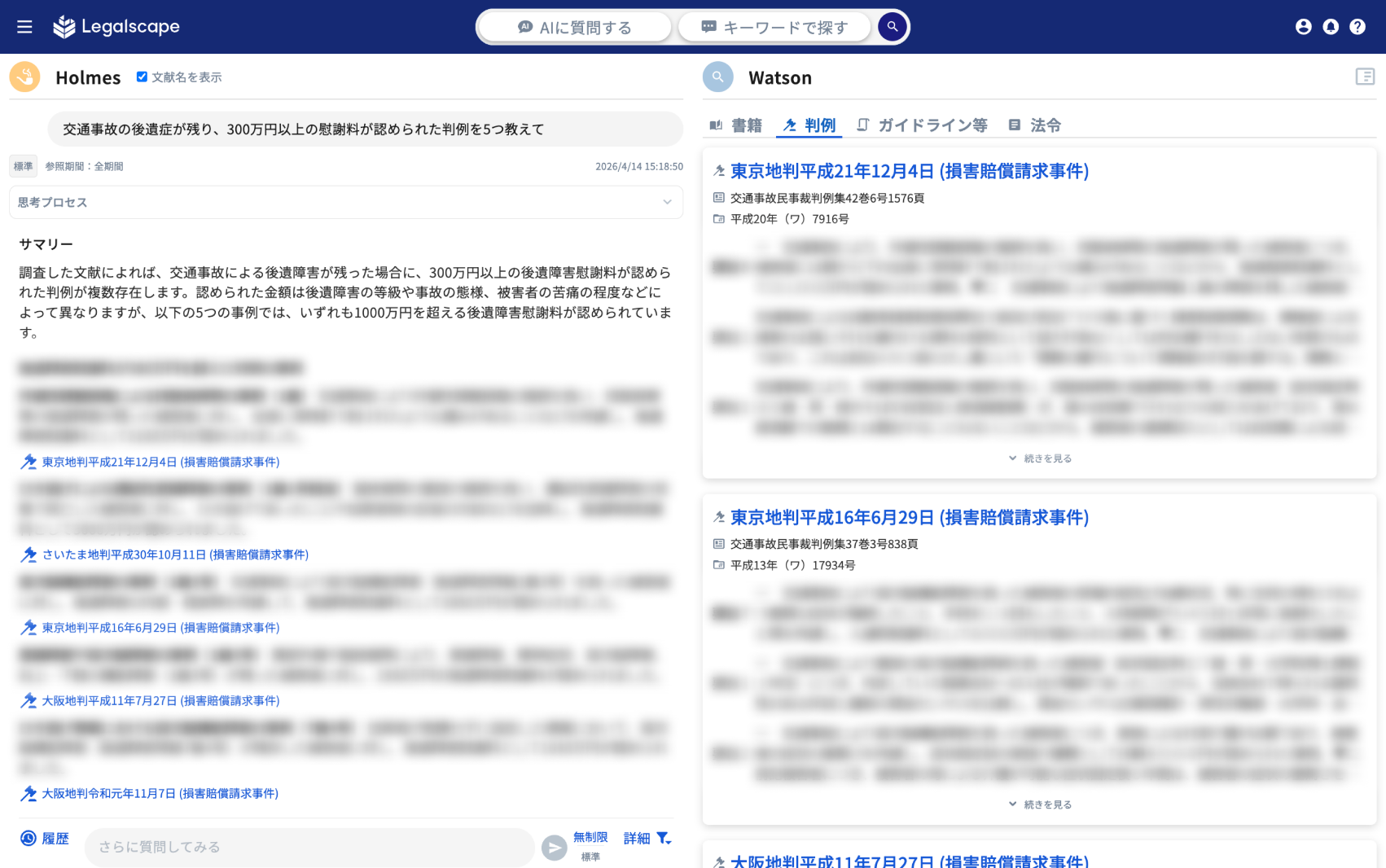The height and width of the screenshot is (868, 1386).
Task: Open the help question mark icon
Action: (x=1357, y=27)
